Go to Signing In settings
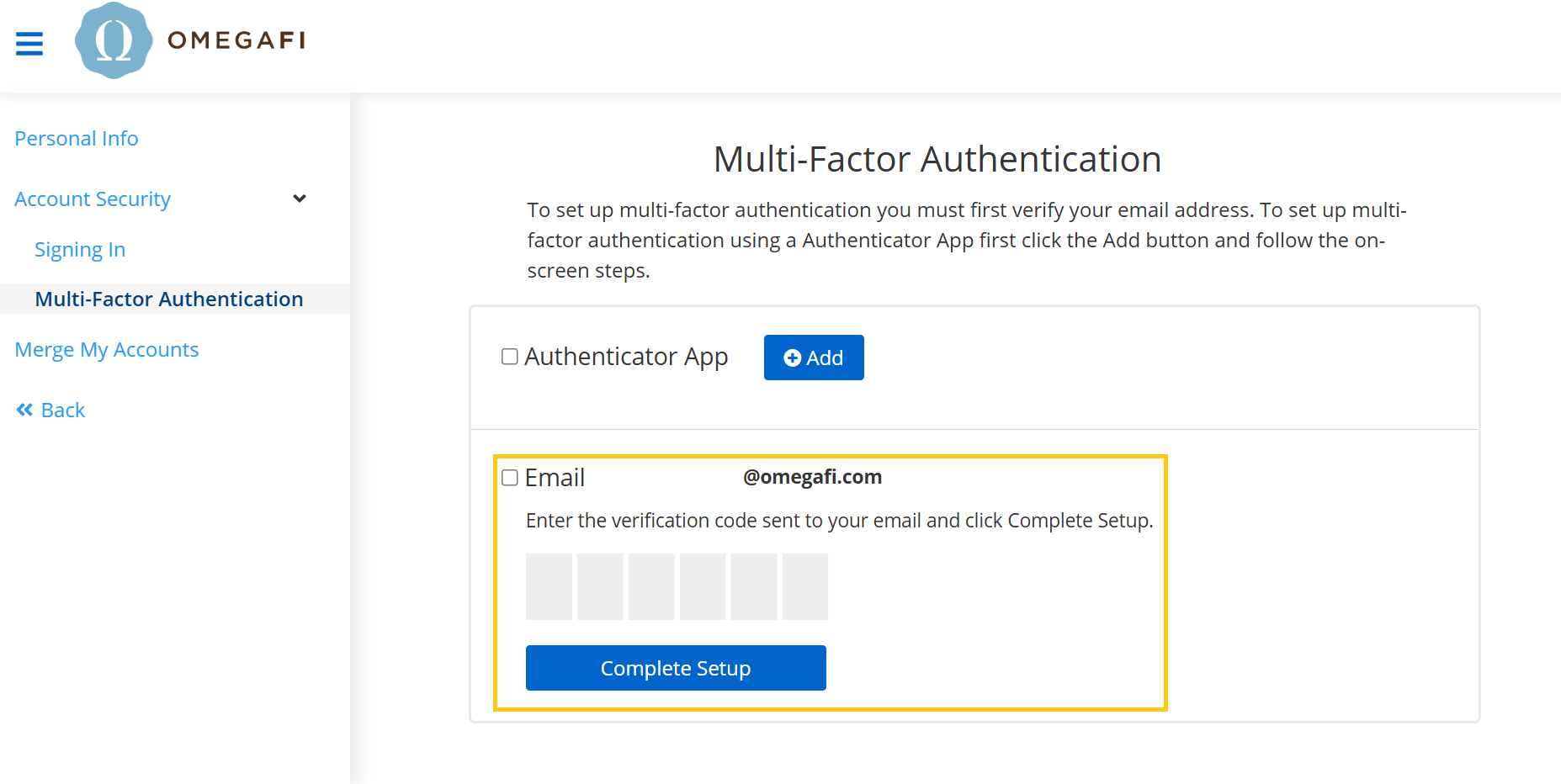The image size is (1561, 784). 80,250
